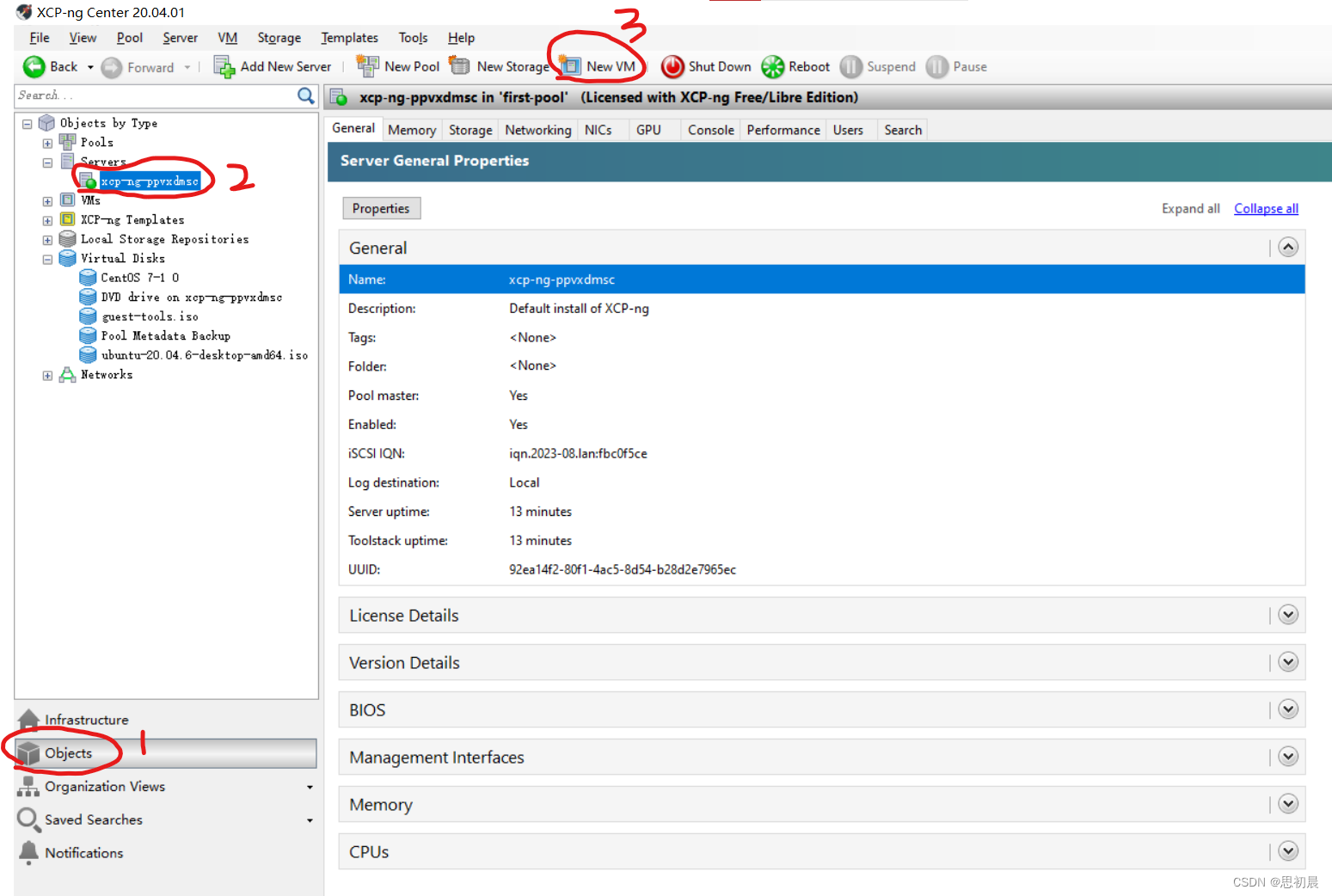Expand the Version Details section

click(x=1287, y=662)
